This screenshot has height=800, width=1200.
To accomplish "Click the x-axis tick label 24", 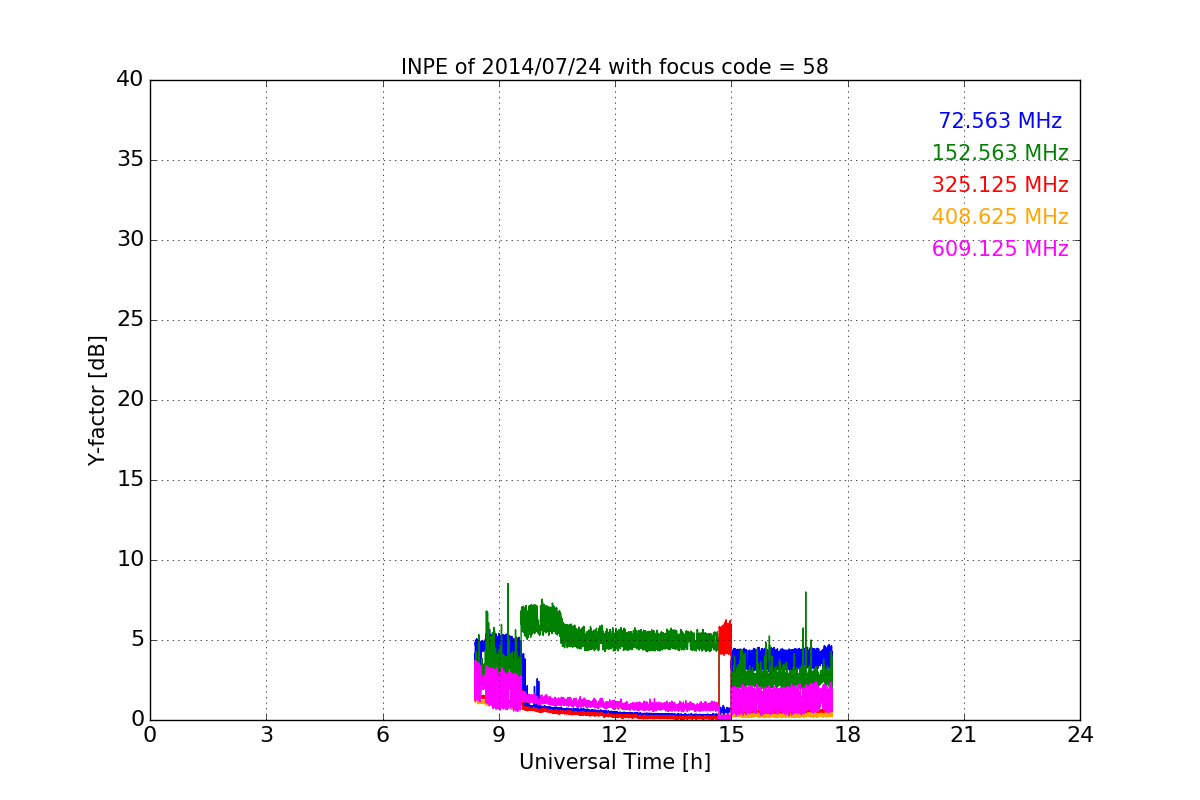I will pyautogui.click(x=1080, y=735).
